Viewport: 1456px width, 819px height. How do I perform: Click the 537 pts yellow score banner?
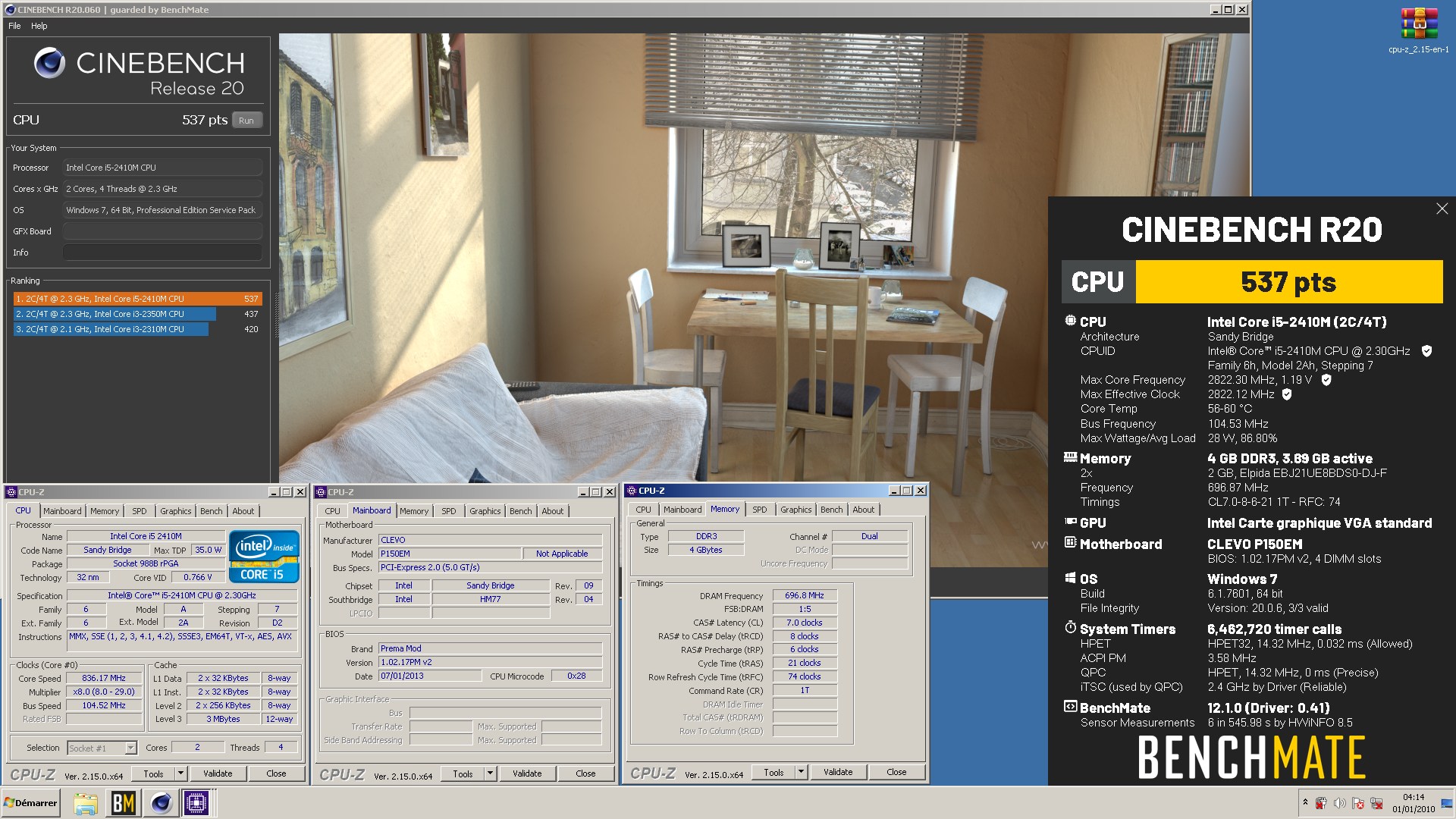(1288, 282)
